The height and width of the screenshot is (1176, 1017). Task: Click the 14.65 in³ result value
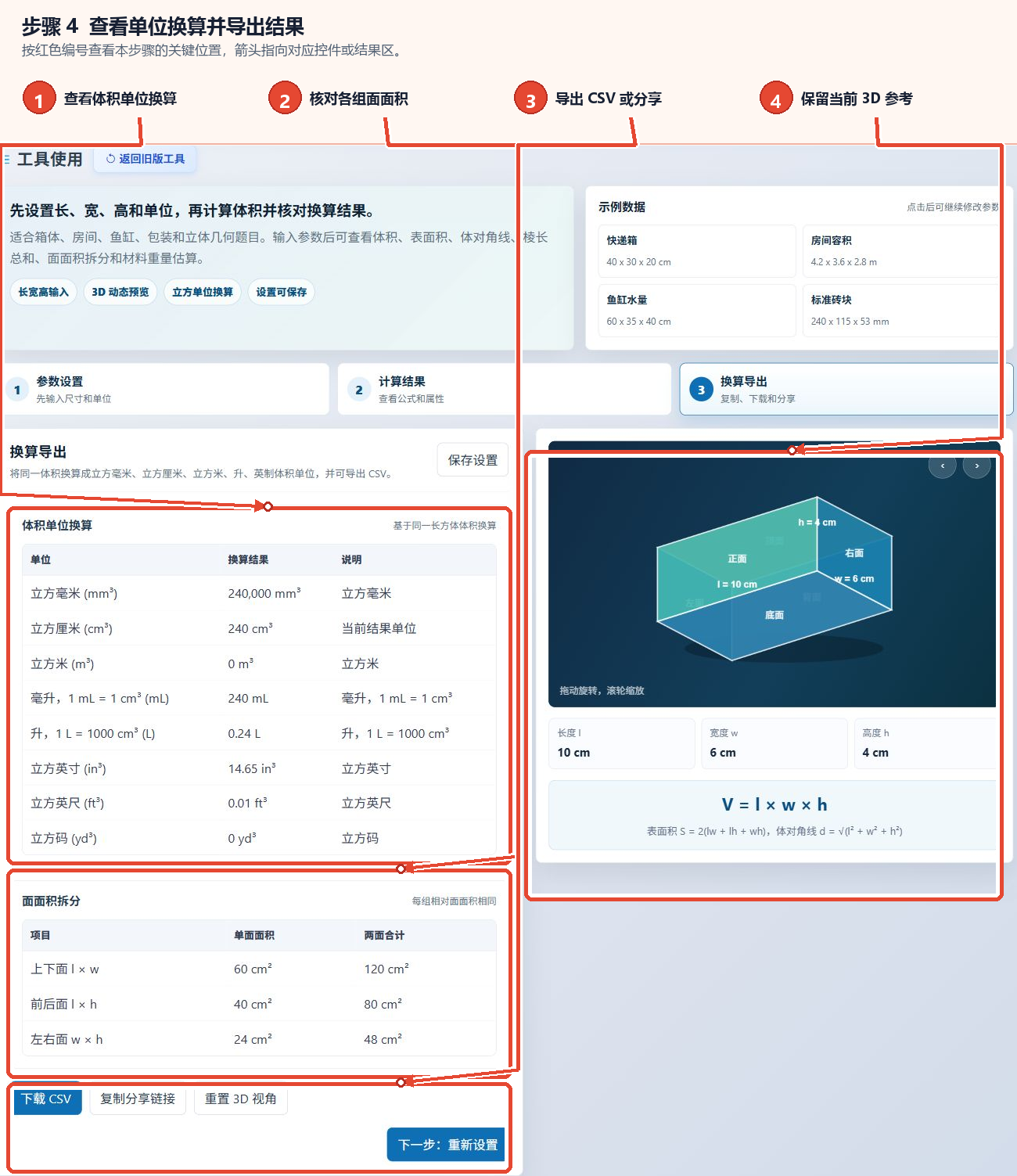coord(252,769)
